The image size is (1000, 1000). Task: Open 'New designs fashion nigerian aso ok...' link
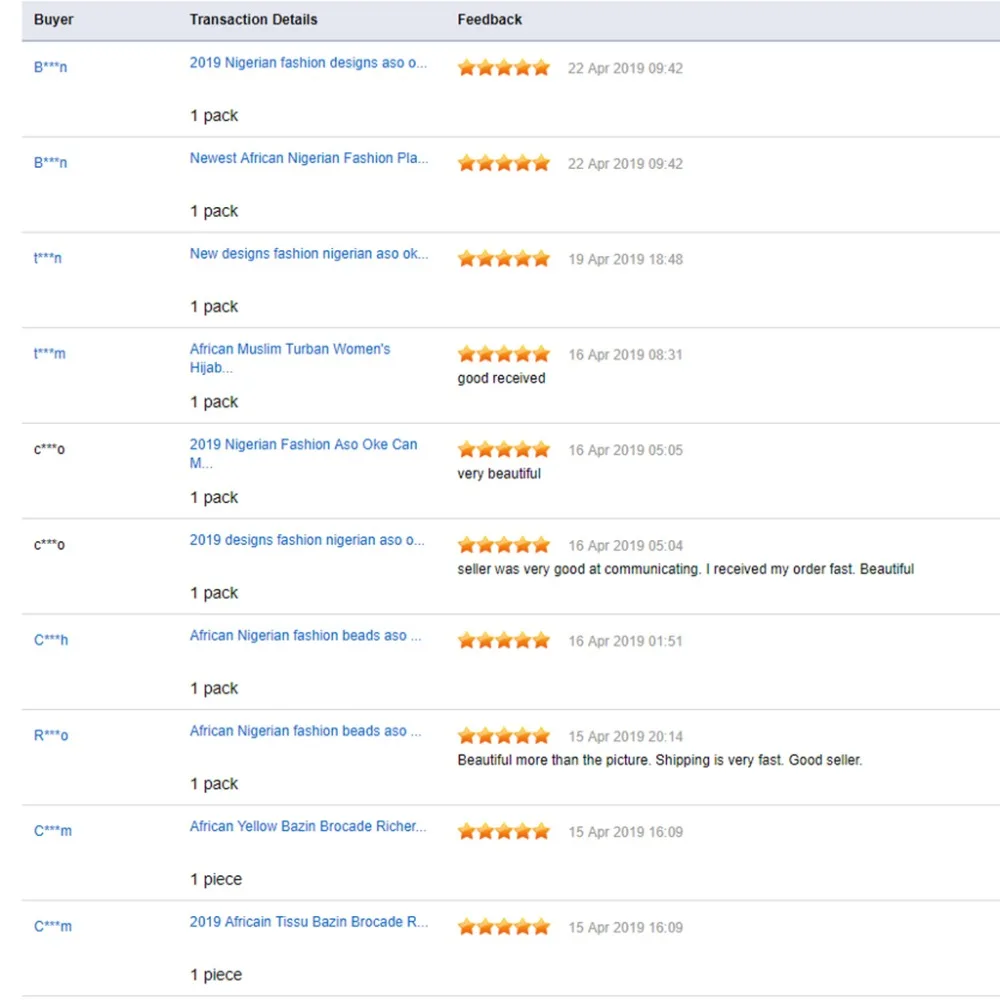(309, 254)
